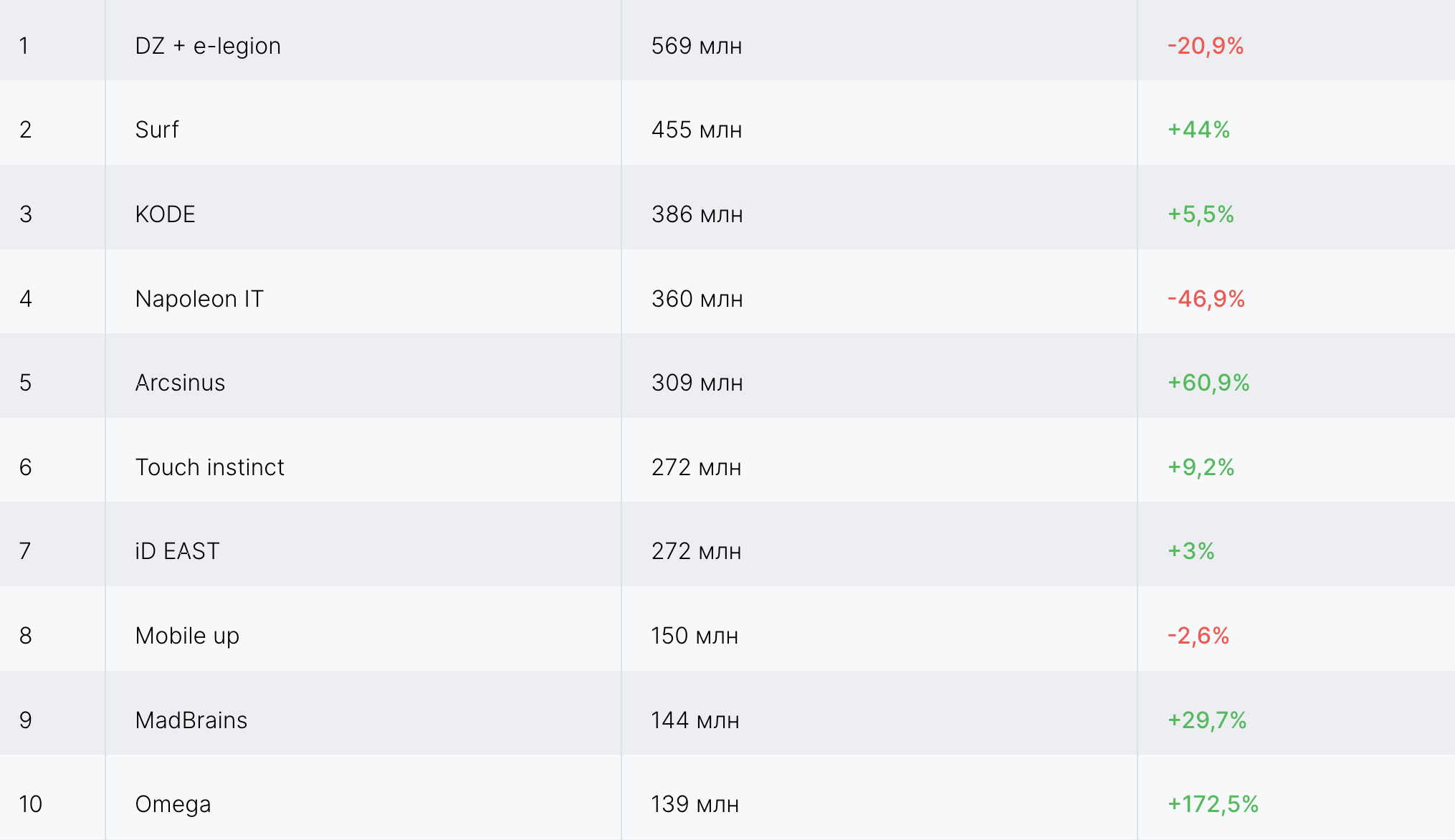Screen dimensions: 1455x840
Task: Click the 569 млн revenue value
Action: (x=696, y=46)
